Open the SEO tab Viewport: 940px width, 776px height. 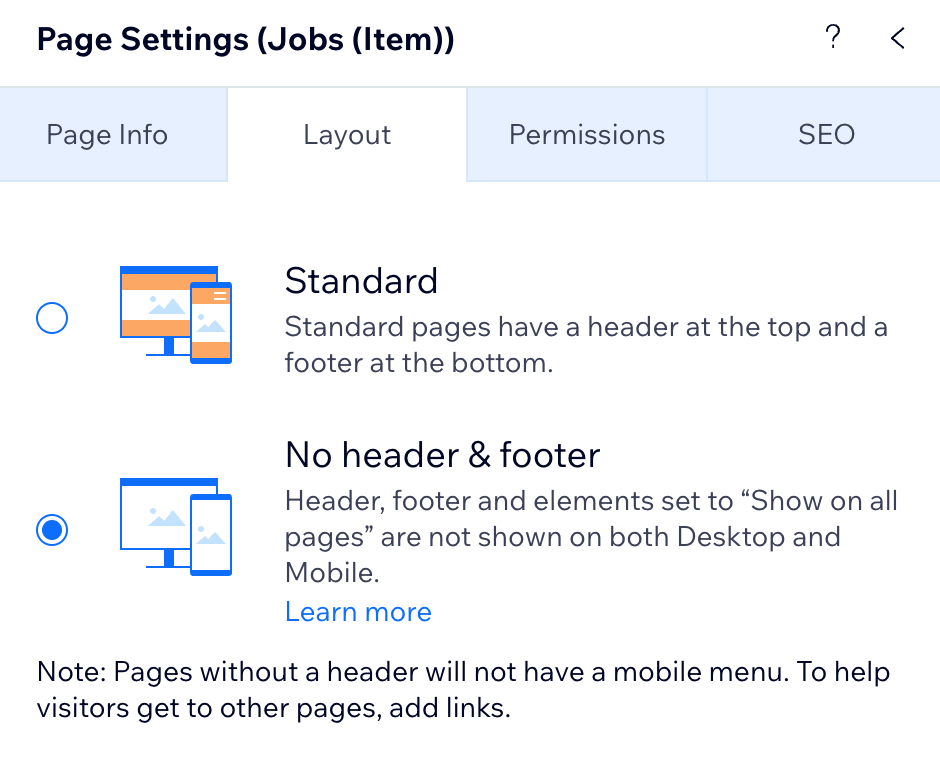pos(826,134)
